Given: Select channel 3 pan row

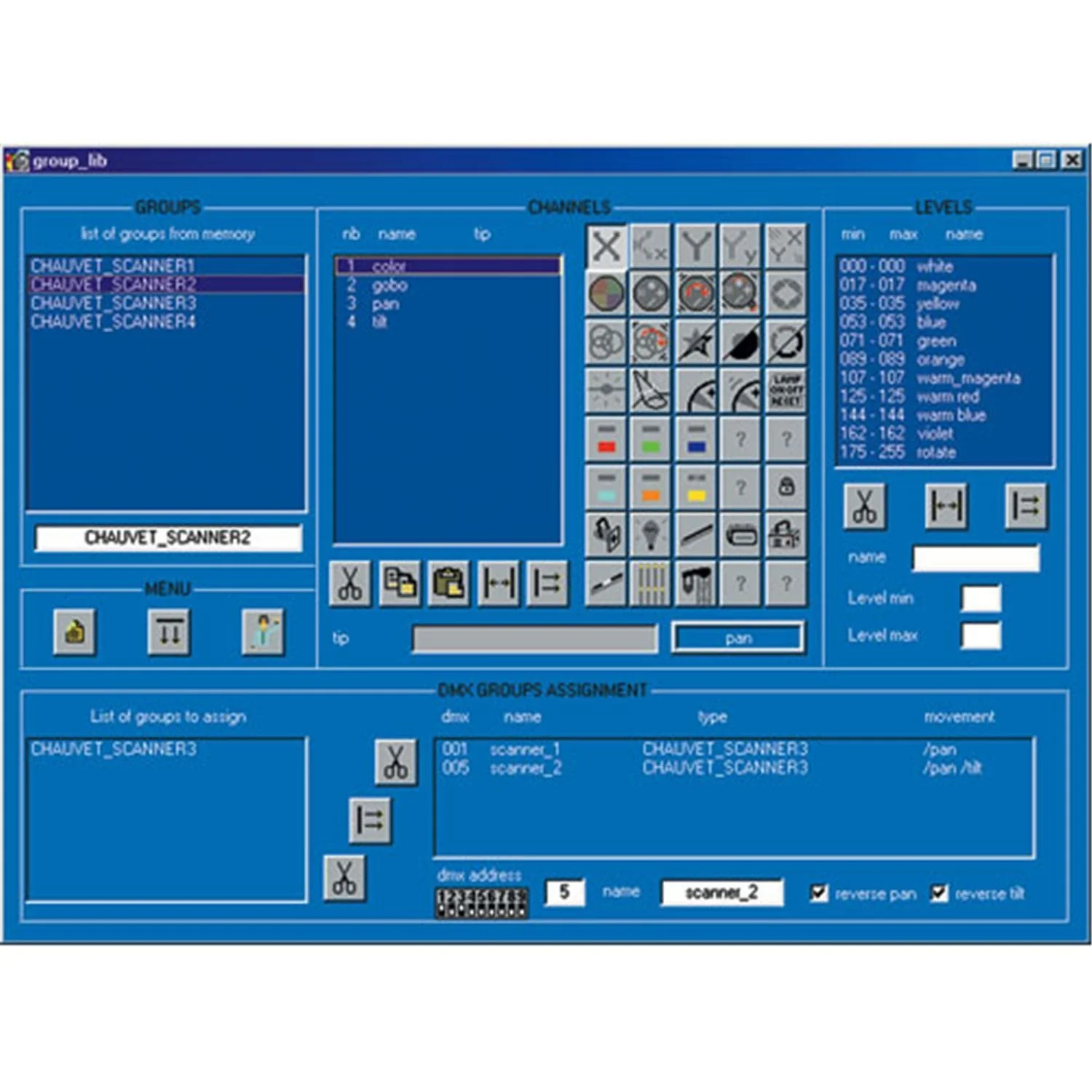Looking at the screenshot, I should (x=448, y=304).
